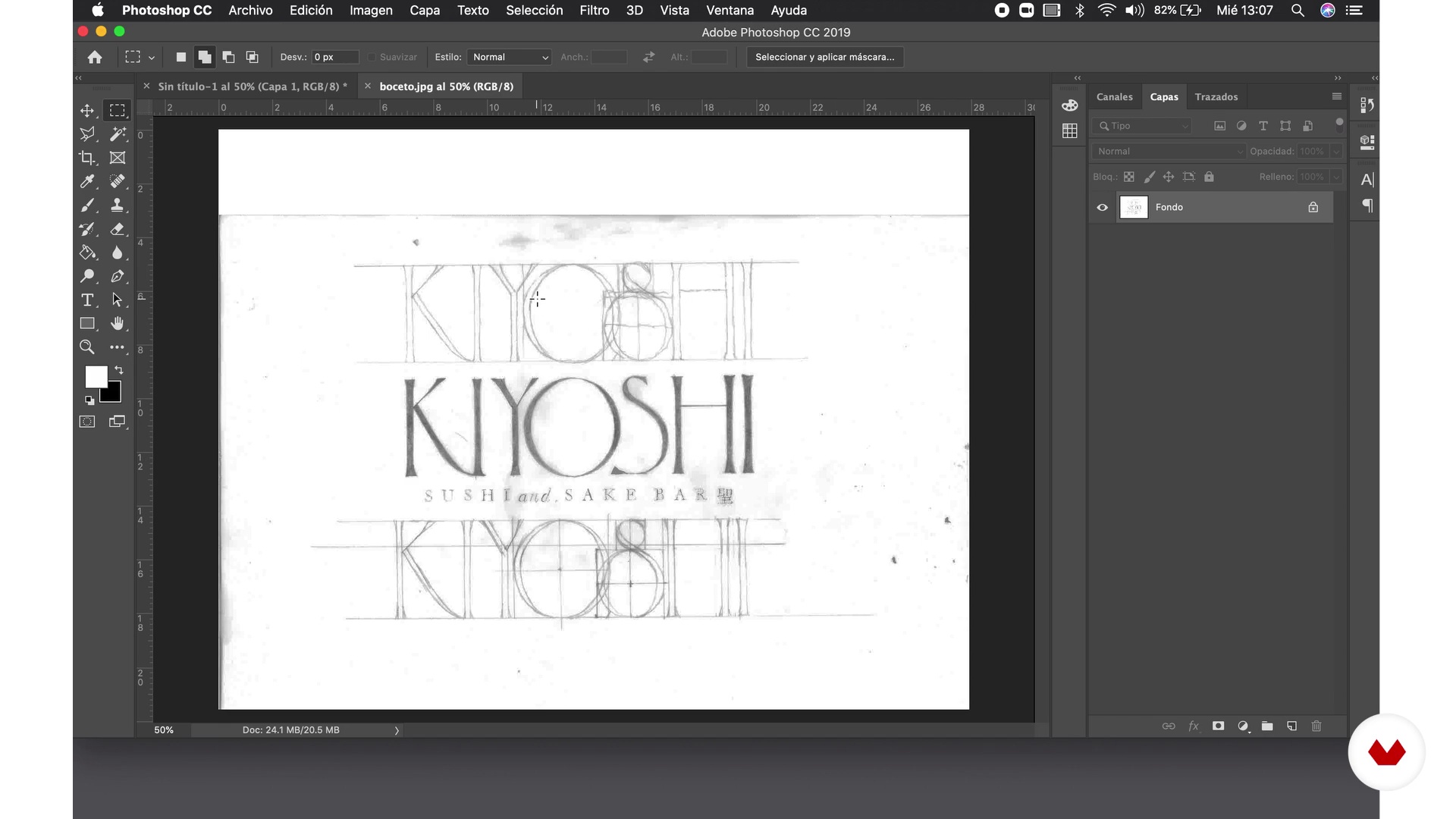Open the Layers panel options menu

[1336, 96]
